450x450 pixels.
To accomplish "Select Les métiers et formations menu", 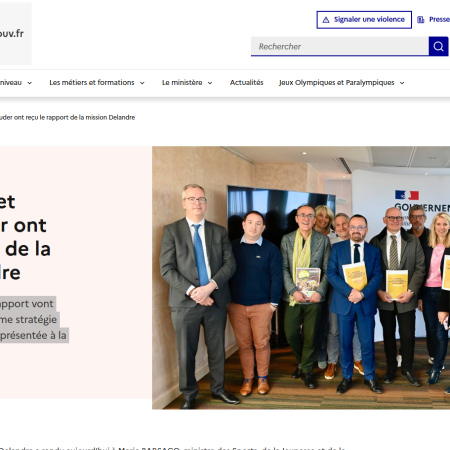I will click(92, 82).
